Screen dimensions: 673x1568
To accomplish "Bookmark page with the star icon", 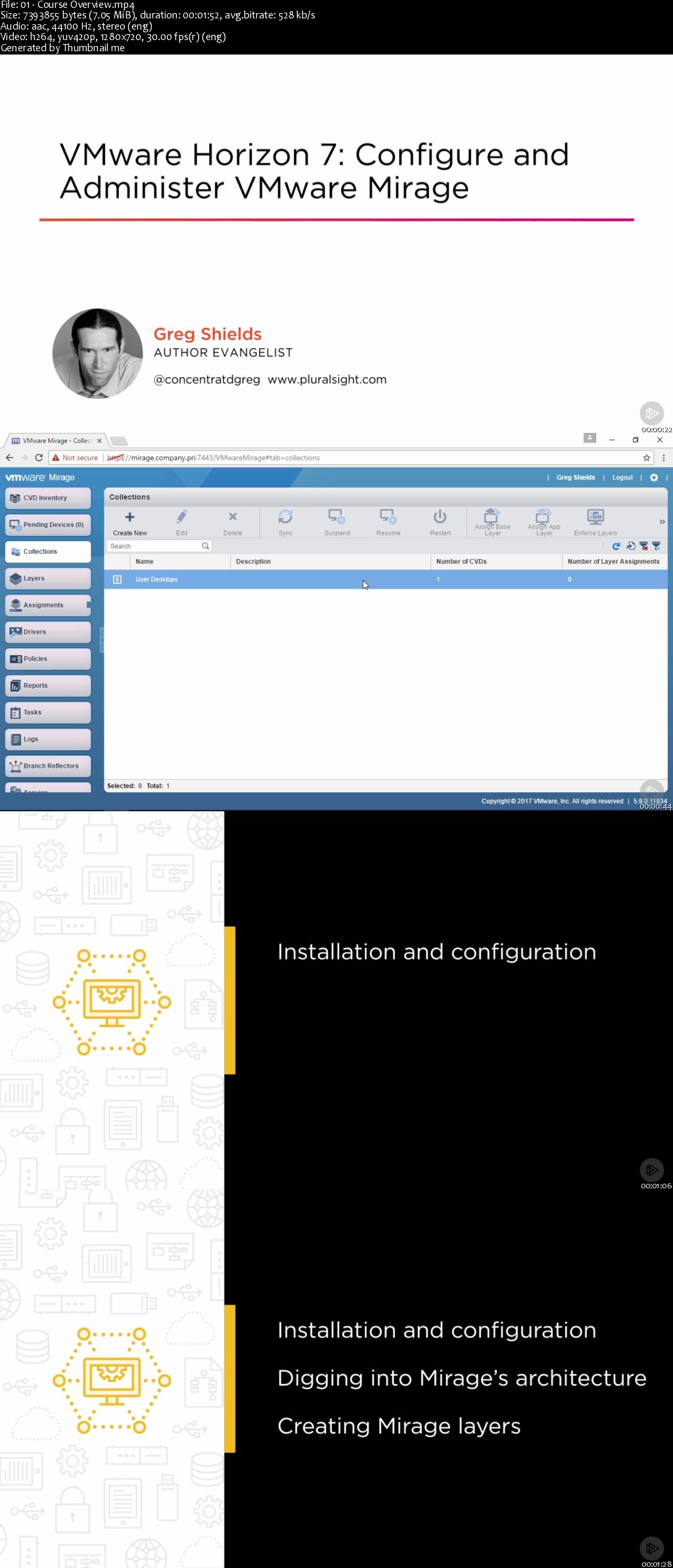I will (x=647, y=458).
